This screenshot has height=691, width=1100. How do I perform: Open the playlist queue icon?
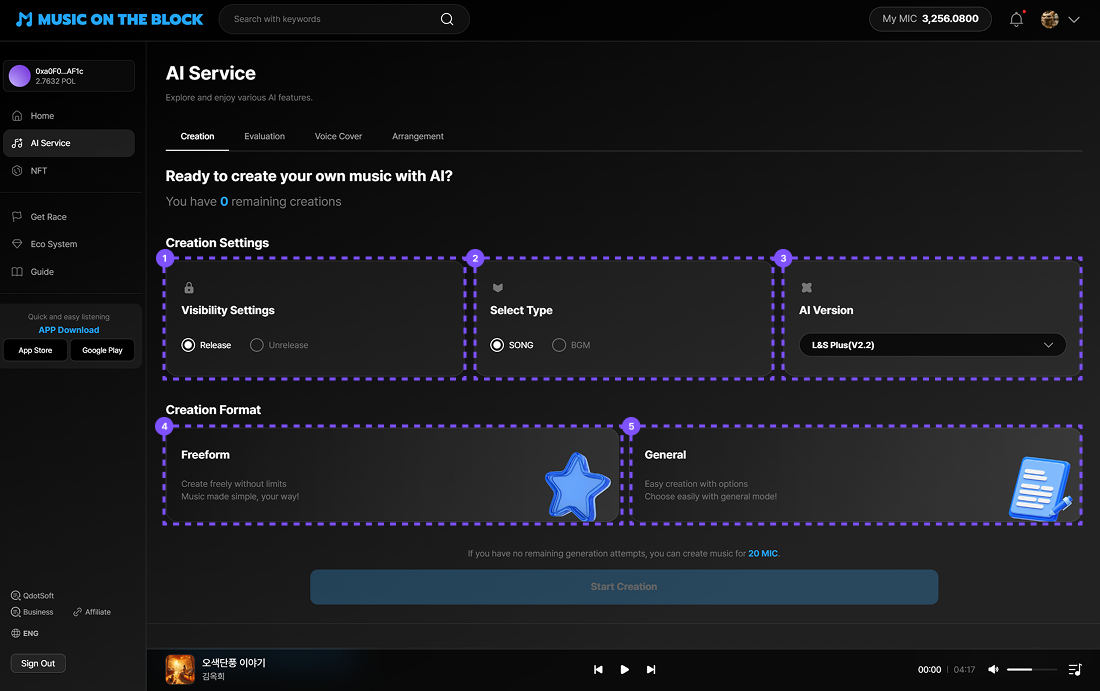click(1075, 669)
